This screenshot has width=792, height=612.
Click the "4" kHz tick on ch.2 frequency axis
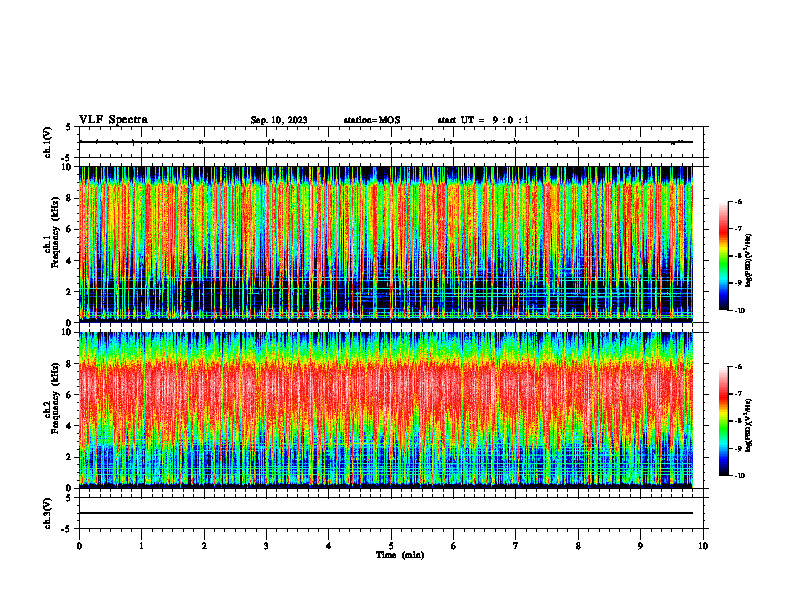click(70, 426)
